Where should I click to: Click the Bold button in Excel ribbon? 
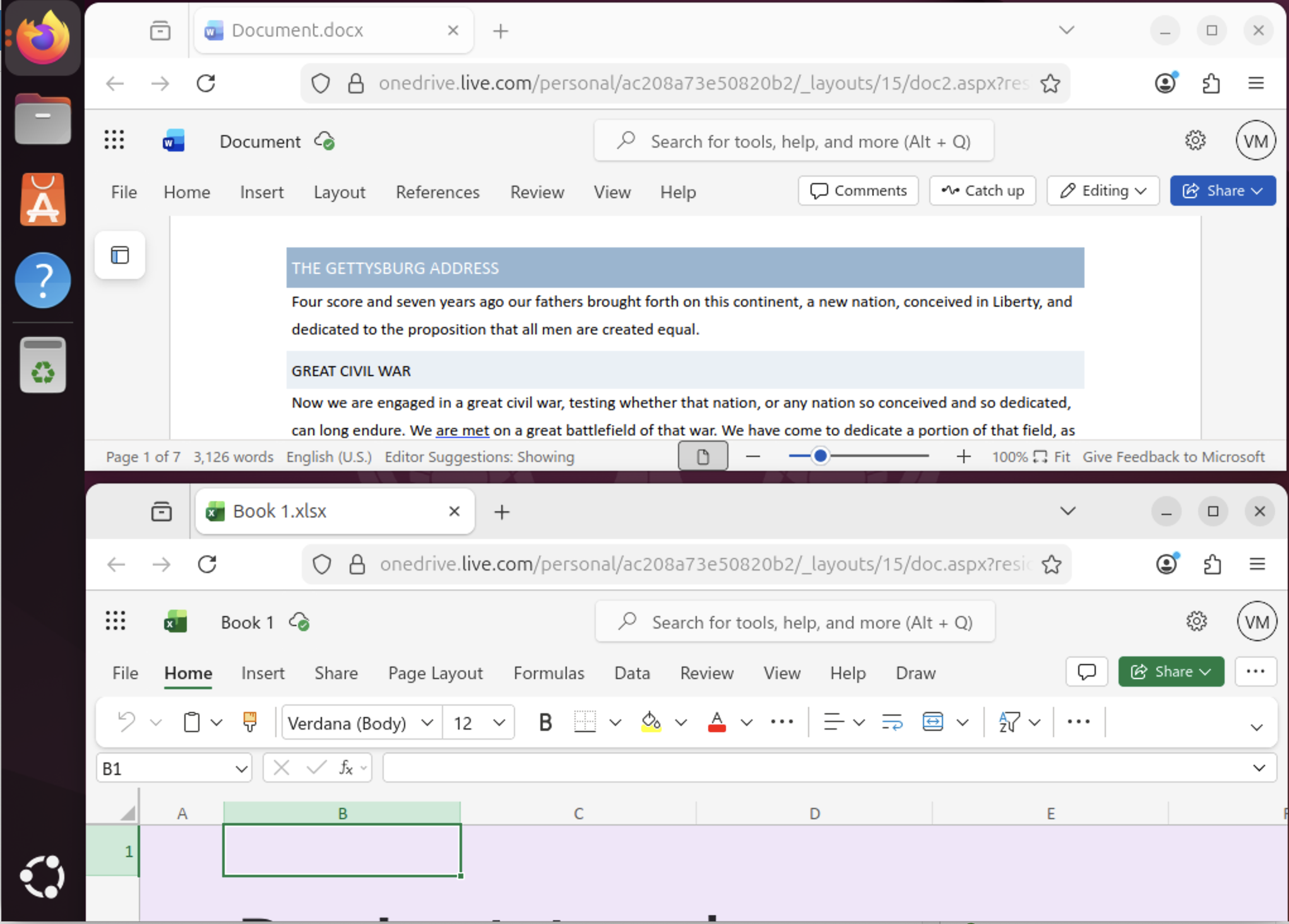[x=545, y=722]
